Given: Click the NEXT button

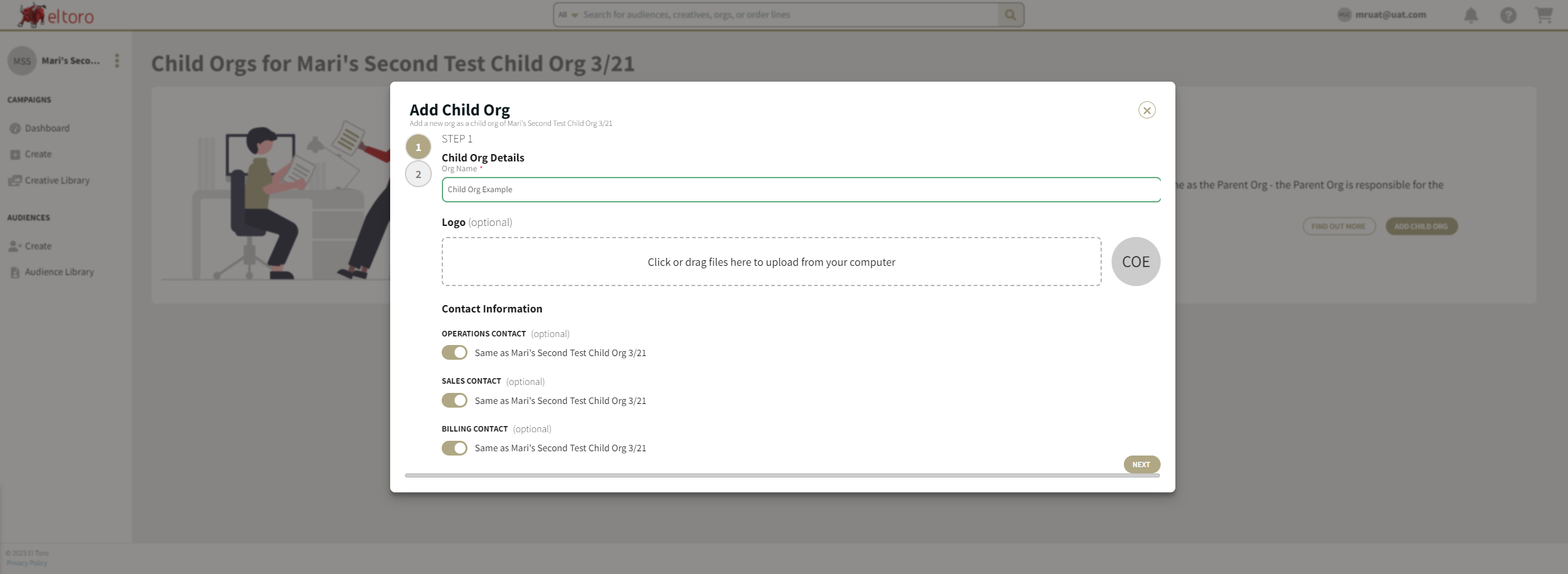Looking at the screenshot, I should (1142, 465).
